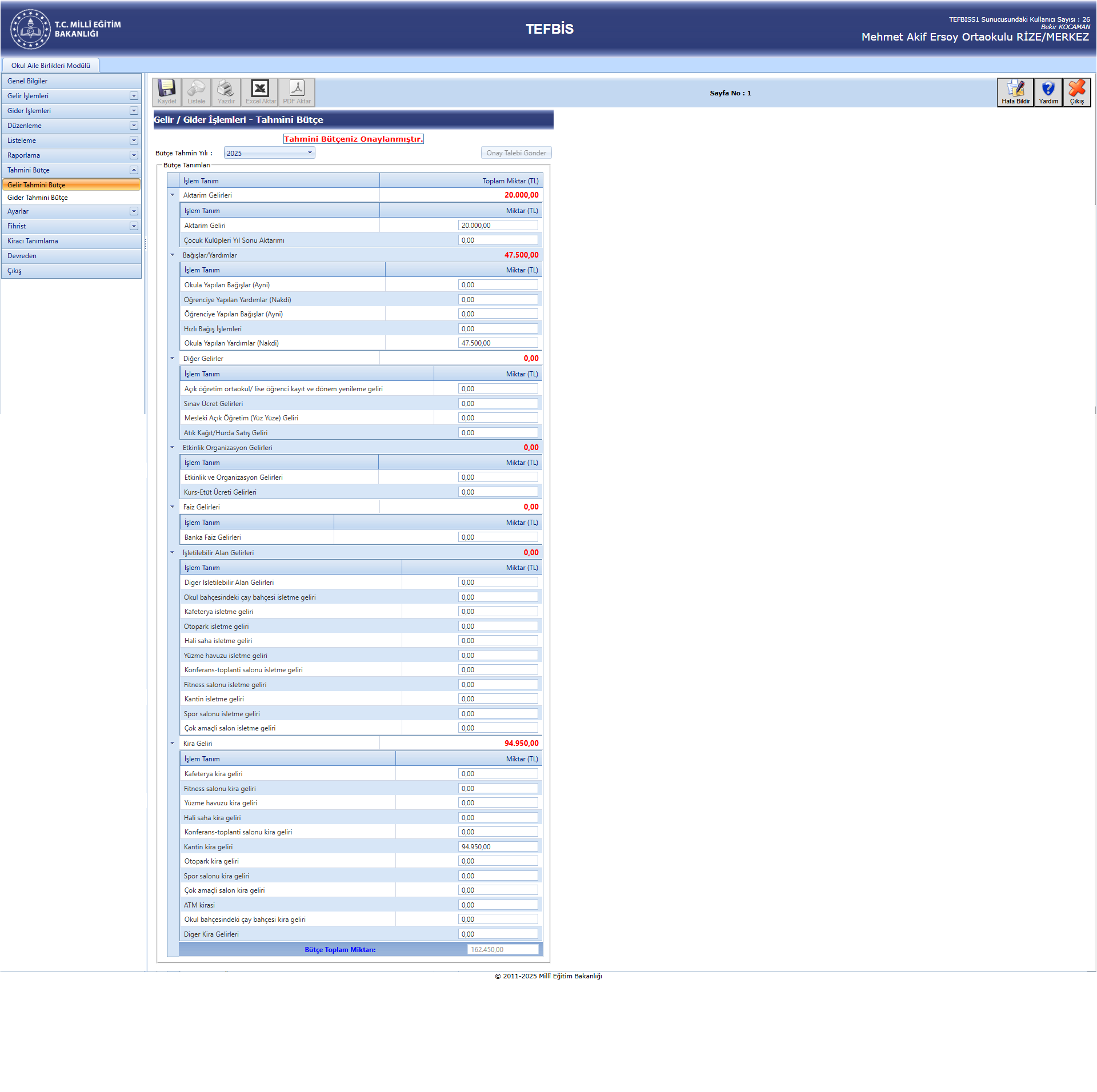The image size is (1097, 1092).
Task: Collapse the Bağışlar/Yardımlar group arrow
Action: click(x=172, y=255)
